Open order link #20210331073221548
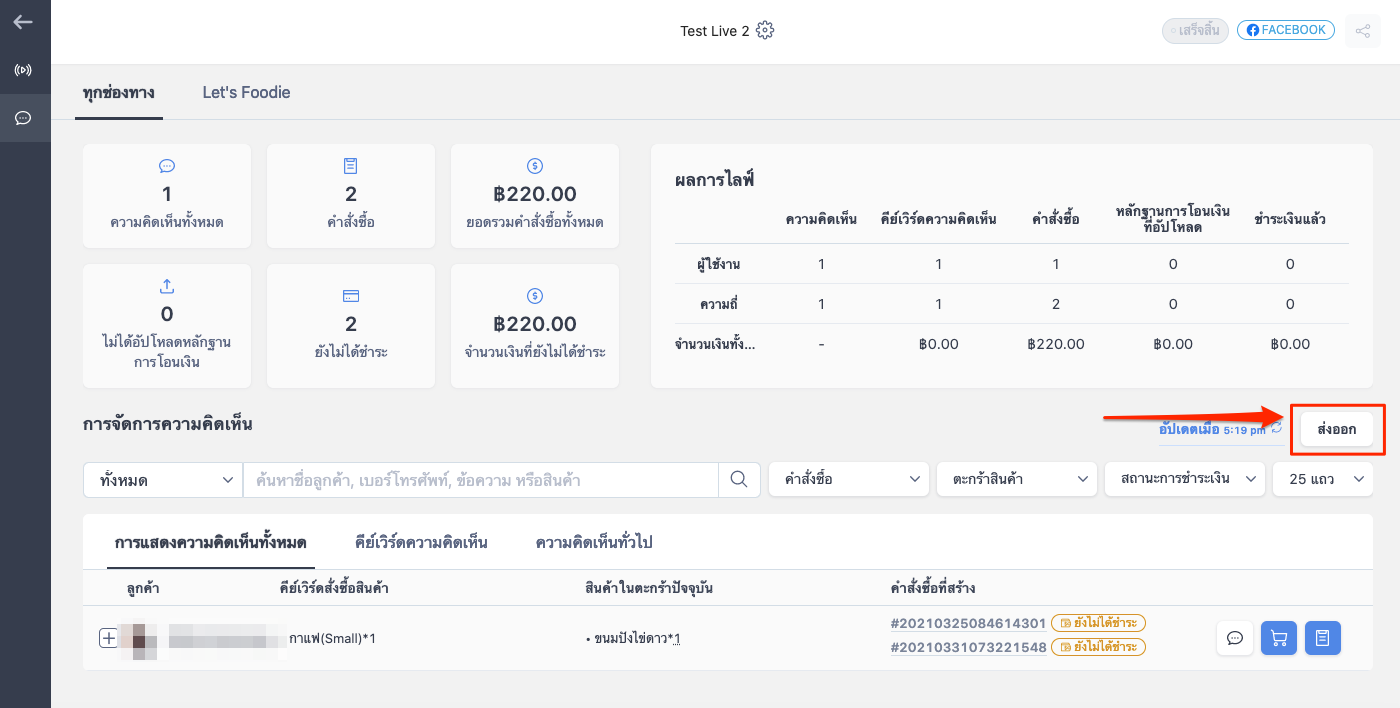The image size is (1400, 708). pos(968,647)
